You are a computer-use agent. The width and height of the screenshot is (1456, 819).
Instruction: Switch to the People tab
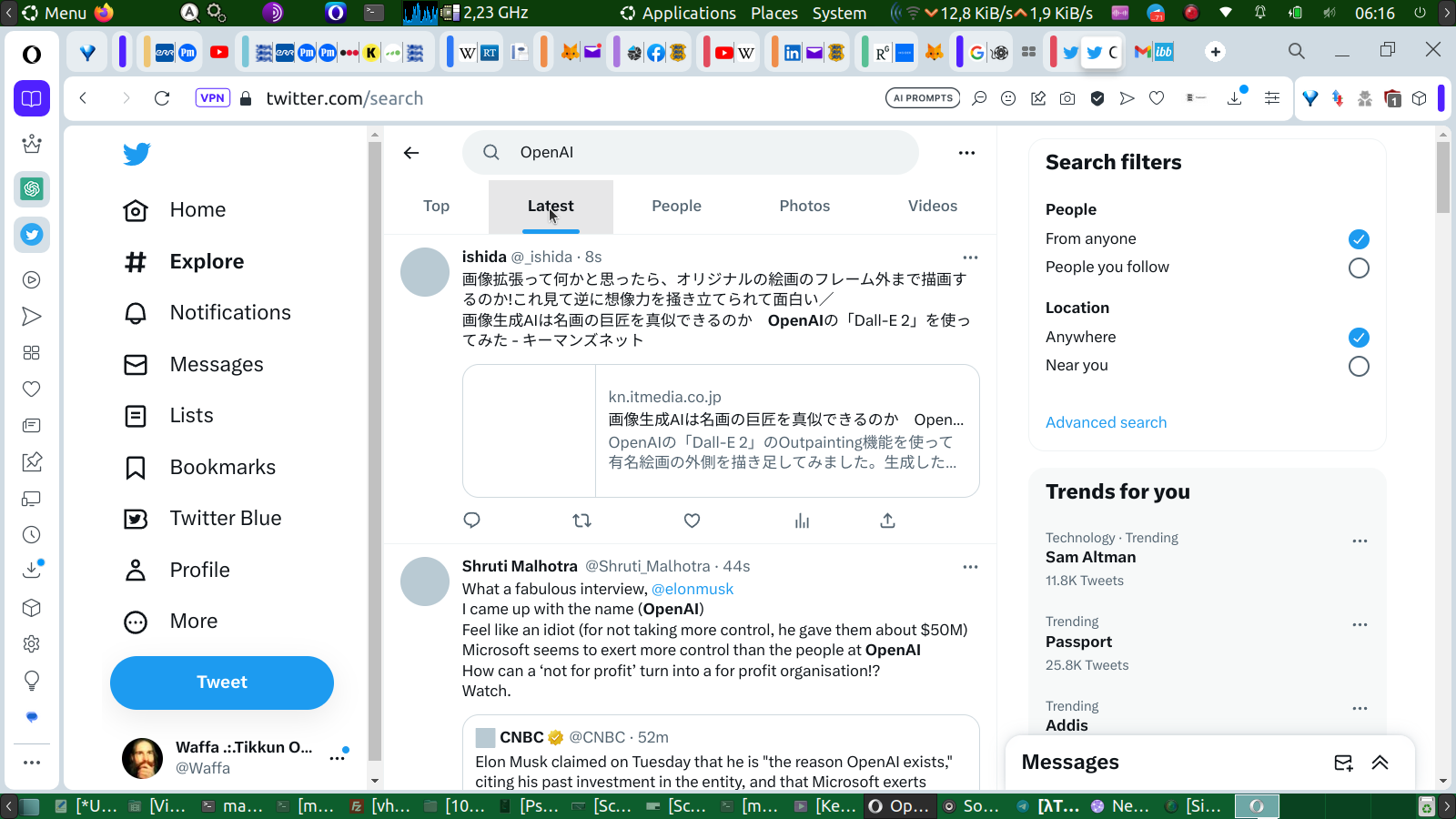[x=676, y=207]
